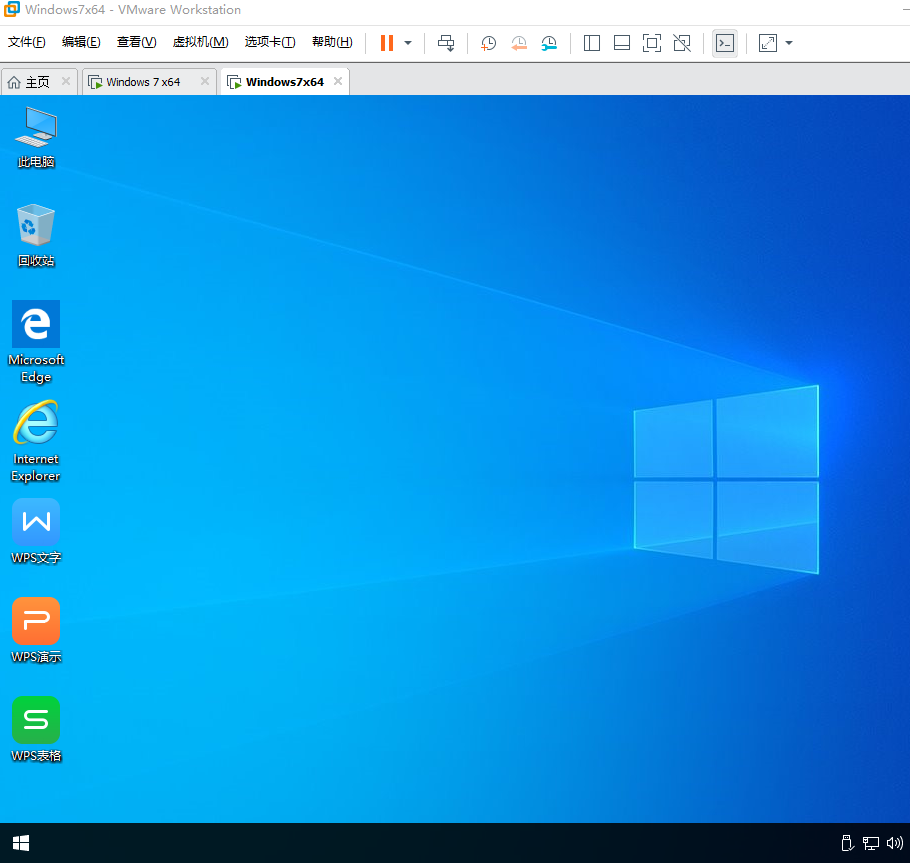
Task: Close the Windows 7 x64 tab
Action: pyautogui.click(x=204, y=81)
